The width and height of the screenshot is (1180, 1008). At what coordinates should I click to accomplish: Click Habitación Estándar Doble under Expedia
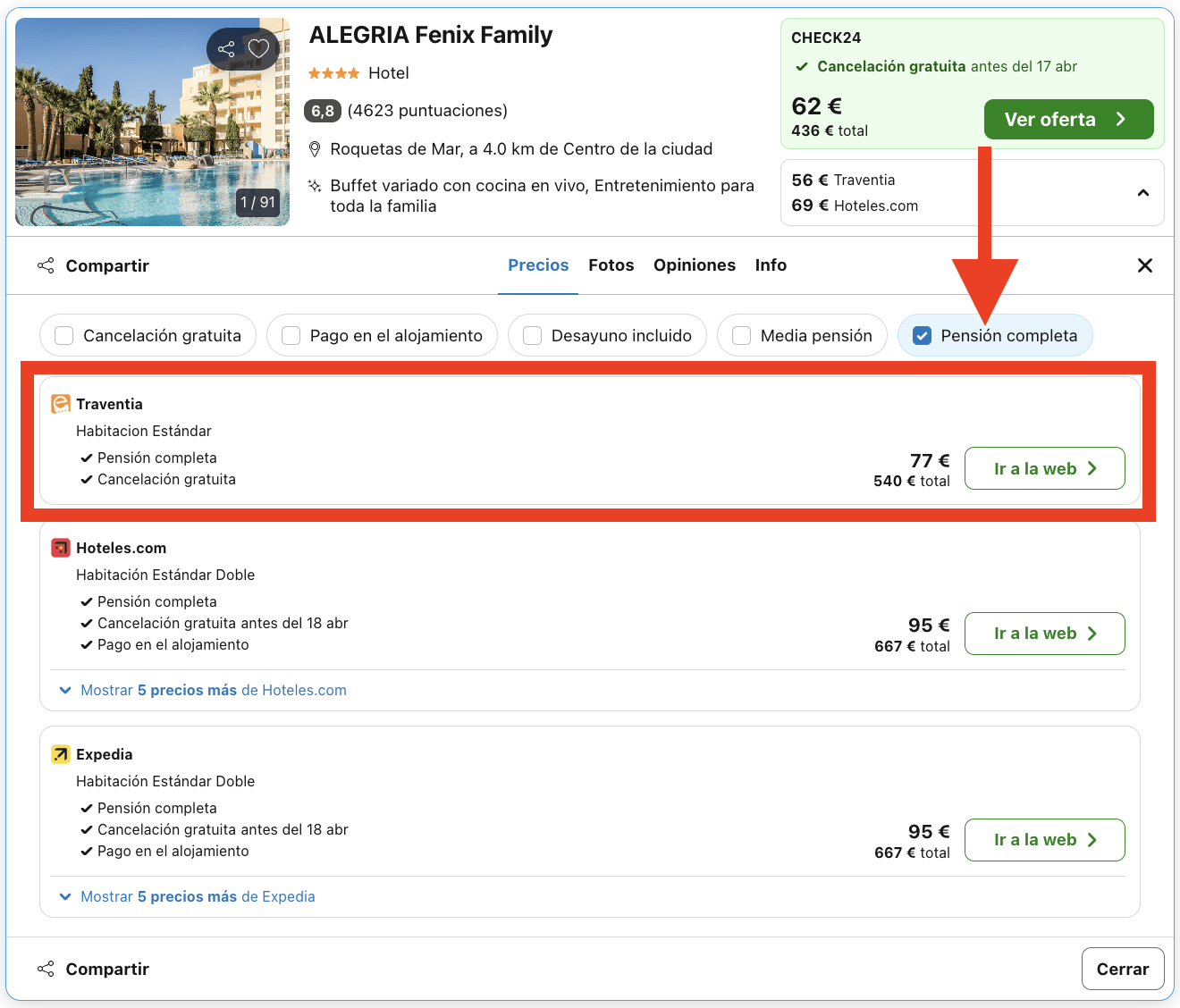(x=165, y=781)
